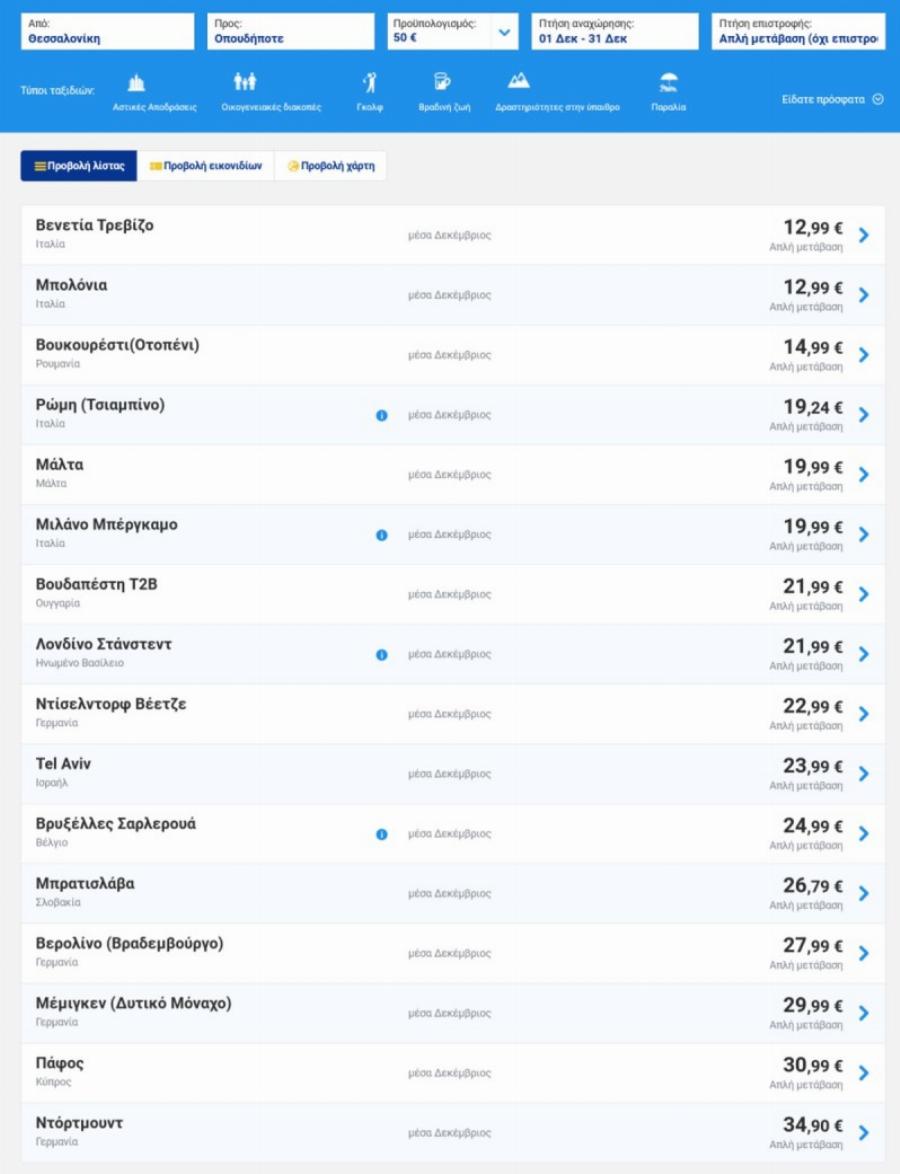This screenshot has width=900, height=1174.
Task: Open the Πτήση αναχώρησης departure date field
Action: pos(614,32)
